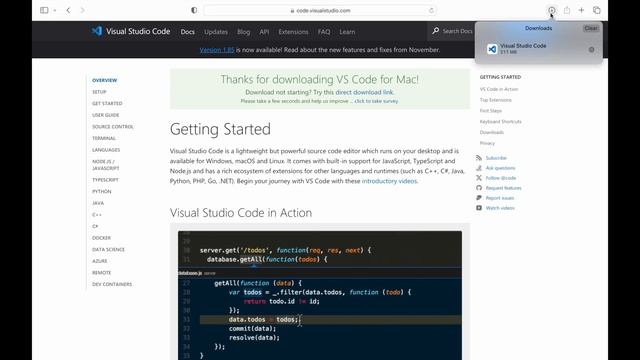The image size is (640, 360).
Task: Select User Guide in the left sidebar
Action: click(x=106, y=115)
